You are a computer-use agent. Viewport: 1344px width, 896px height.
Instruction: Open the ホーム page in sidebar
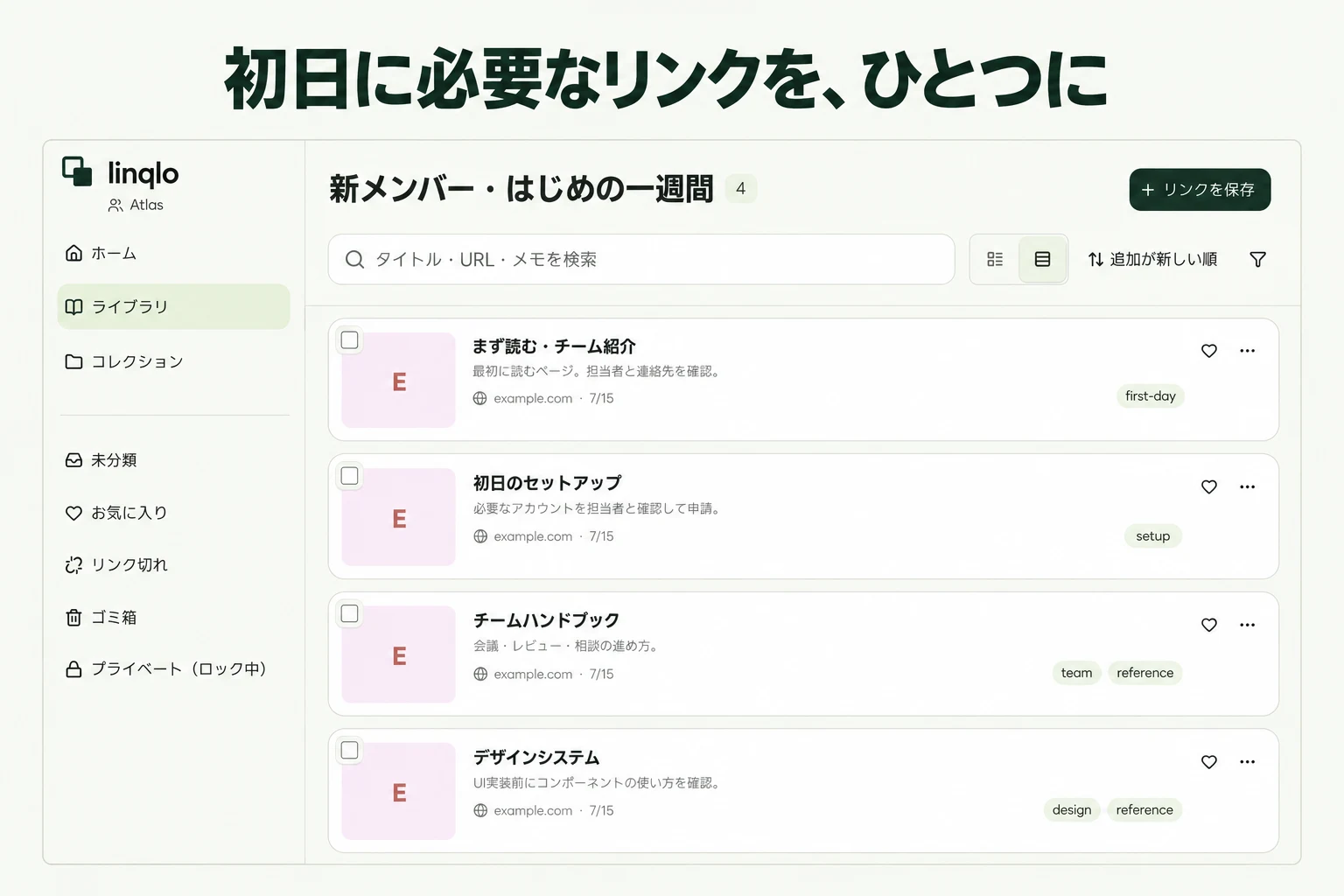coord(173,254)
